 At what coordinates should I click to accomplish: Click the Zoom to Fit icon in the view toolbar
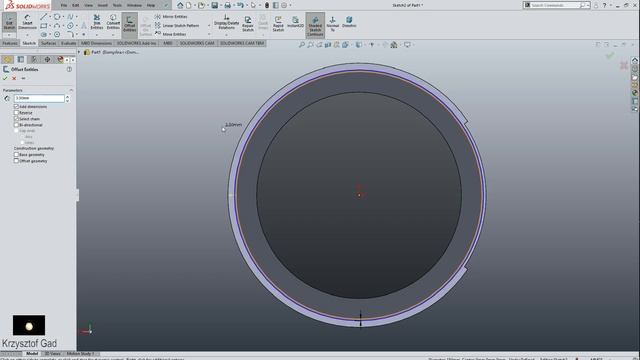(302, 45)
